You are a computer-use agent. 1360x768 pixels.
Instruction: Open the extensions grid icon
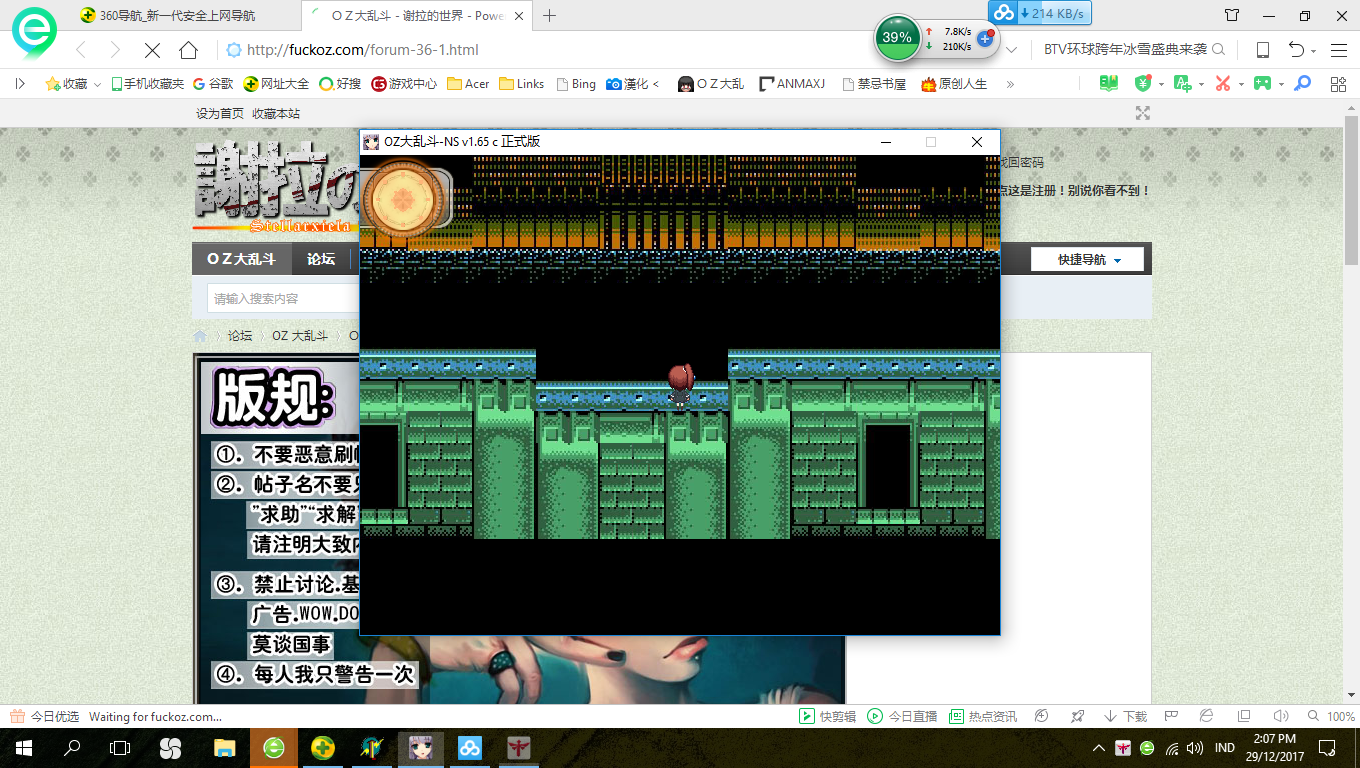point(1338,84)
